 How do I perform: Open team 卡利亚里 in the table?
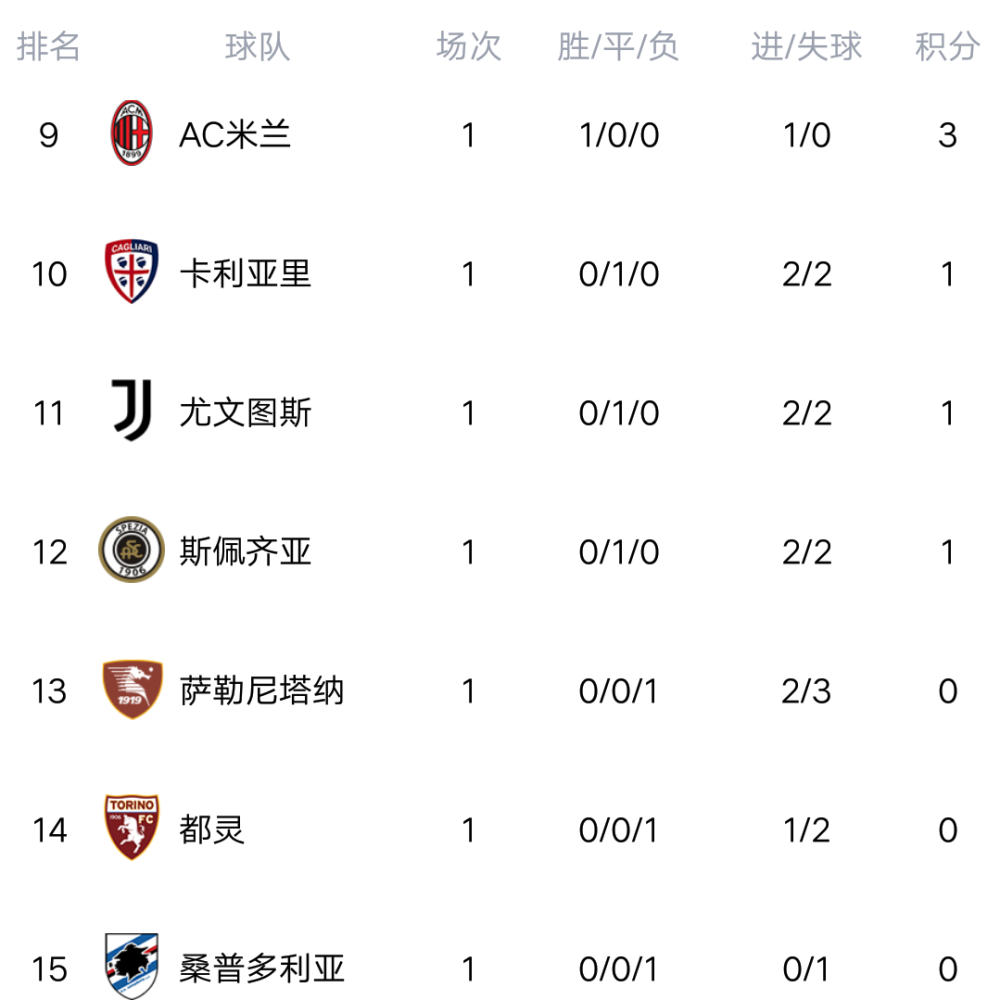(x=246, y=274)
